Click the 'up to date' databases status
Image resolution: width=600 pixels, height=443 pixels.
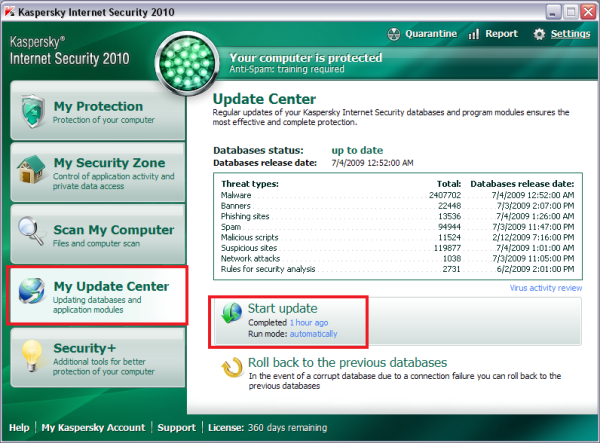pyautogui.click(x=357, y=150)
